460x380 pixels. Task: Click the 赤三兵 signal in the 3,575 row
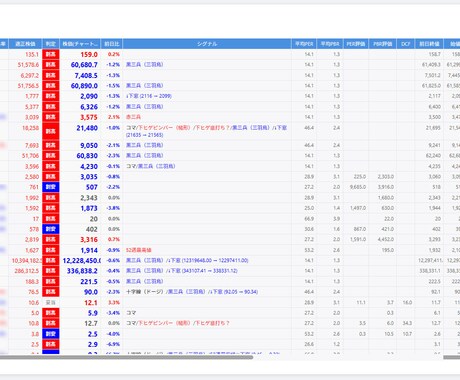coord(133,117)
